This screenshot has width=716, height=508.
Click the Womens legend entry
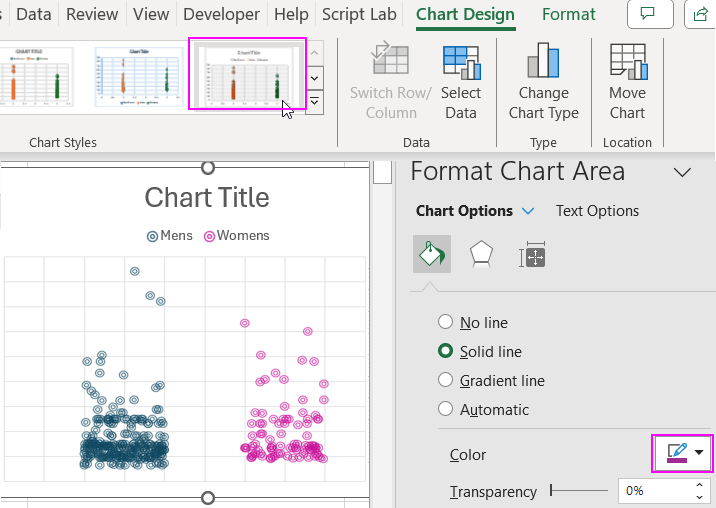237,236
